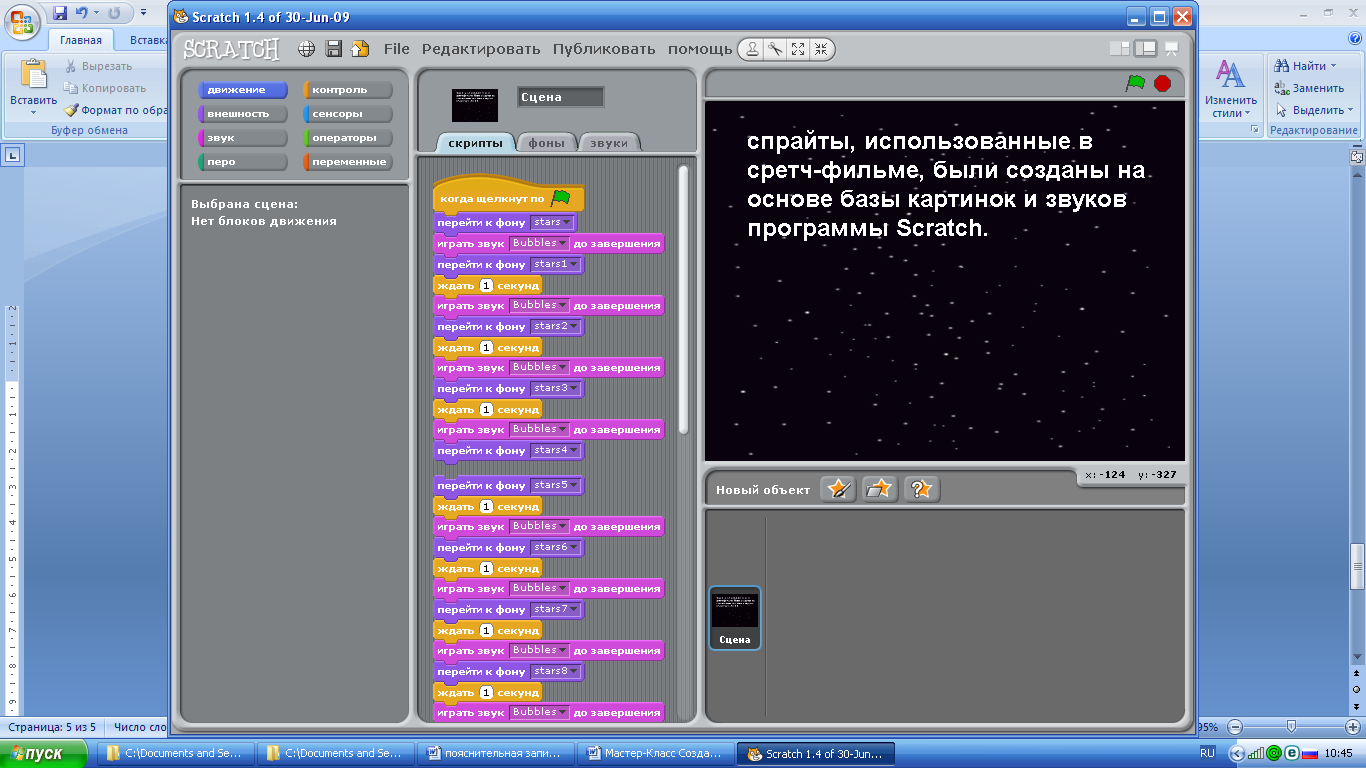The width and height of the screenshot is (1366, 768).
Task: Select the звук block category
Action: click(x=243, y=138)
